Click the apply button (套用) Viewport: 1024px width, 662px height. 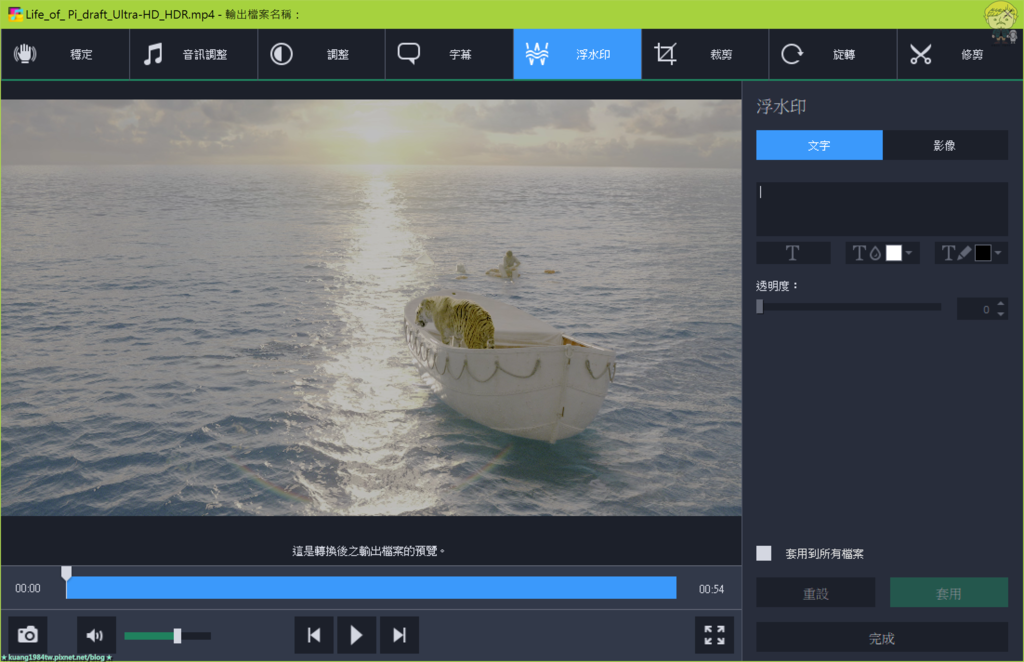tap(948, 593)
